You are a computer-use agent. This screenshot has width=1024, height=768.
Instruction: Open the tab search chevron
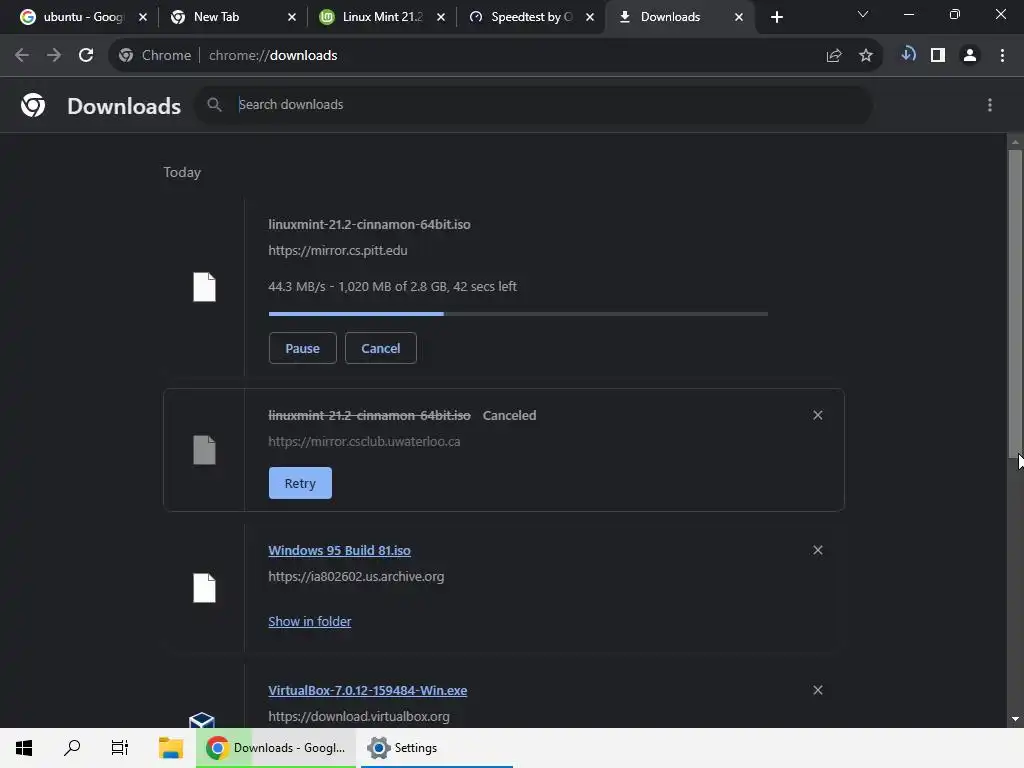(863, 14)
